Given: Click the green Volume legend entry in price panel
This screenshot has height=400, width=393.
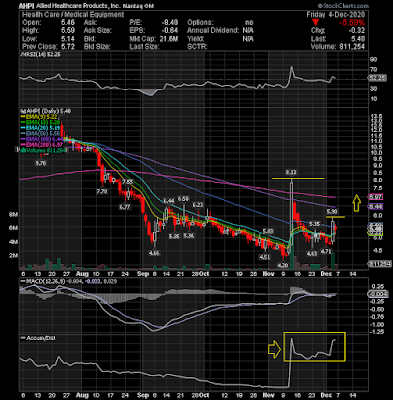Looking at the screenshot, I should (x=44, y=150).
